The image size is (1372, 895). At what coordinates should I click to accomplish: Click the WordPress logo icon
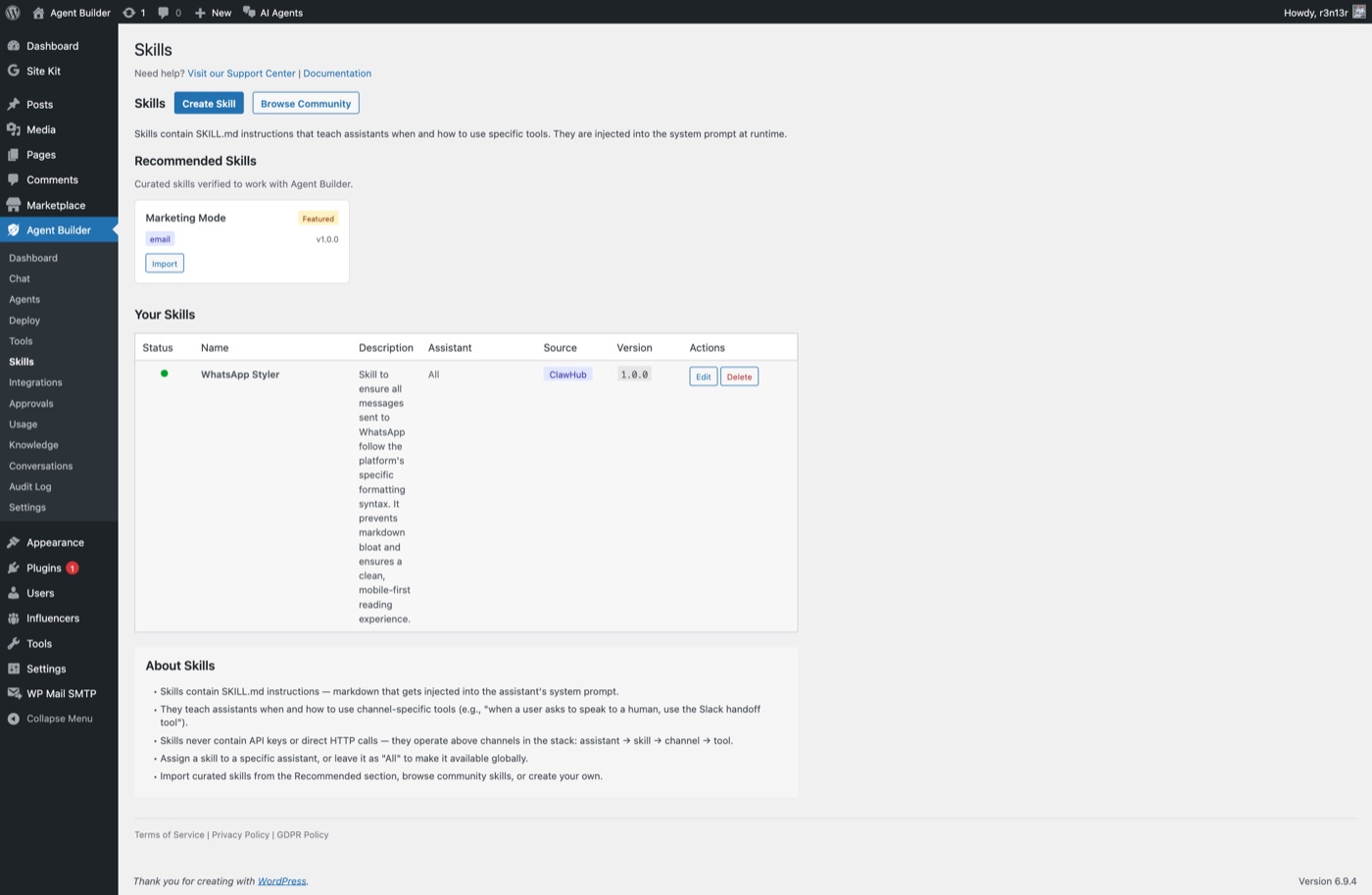pyautogui.click(x=13, y=13)
